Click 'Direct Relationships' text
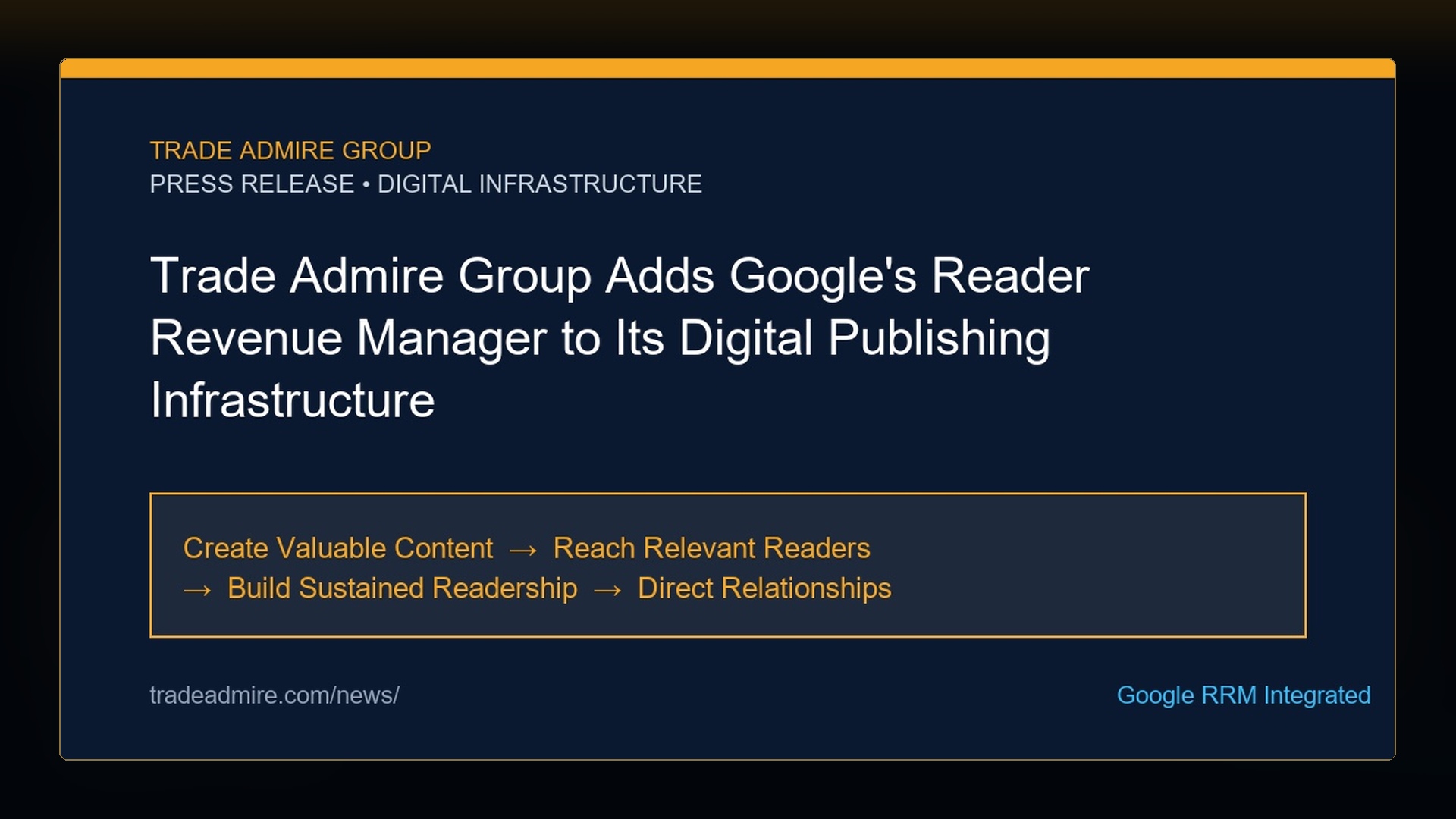This screenshot has height=819, width=1456. pyautogui.click(x=764, y=588)
